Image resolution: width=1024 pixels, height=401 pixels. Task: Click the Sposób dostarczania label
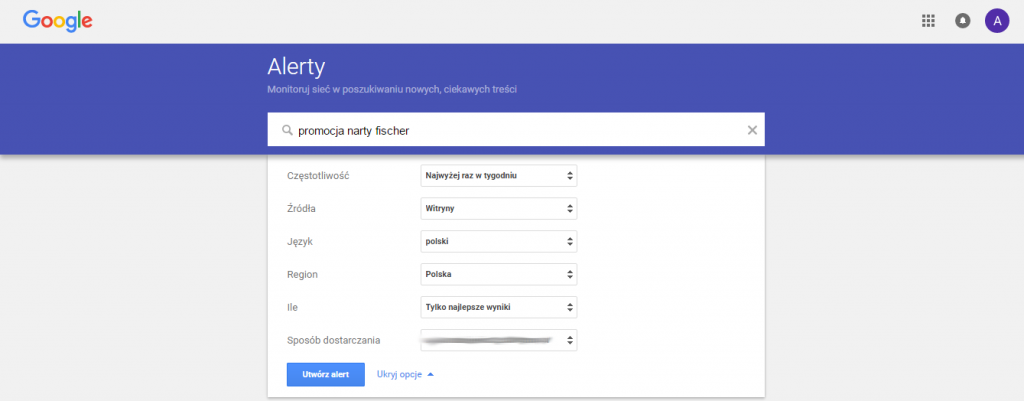[x=334, y=340]
